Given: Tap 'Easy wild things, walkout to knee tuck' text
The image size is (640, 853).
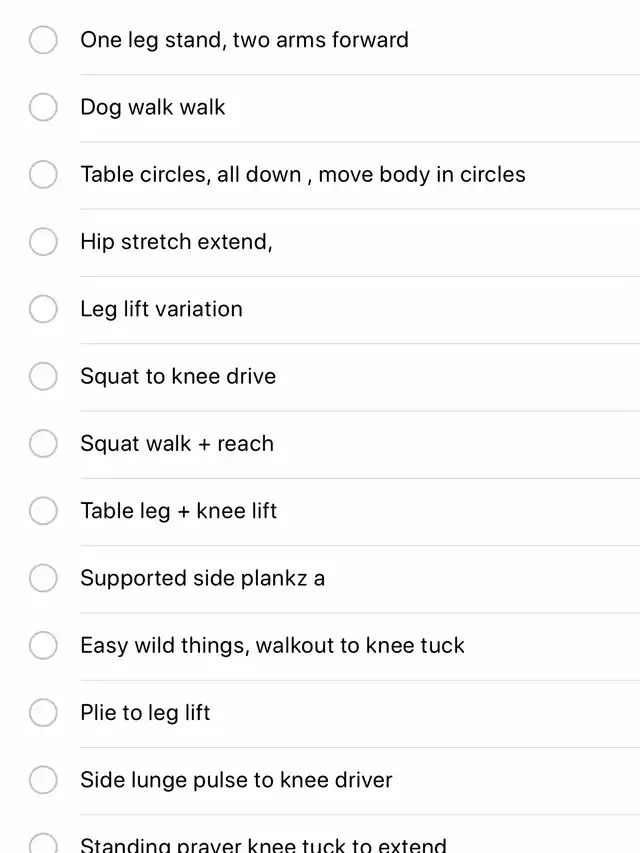Looking at the screenshot, I should click(x=272, y=646).
